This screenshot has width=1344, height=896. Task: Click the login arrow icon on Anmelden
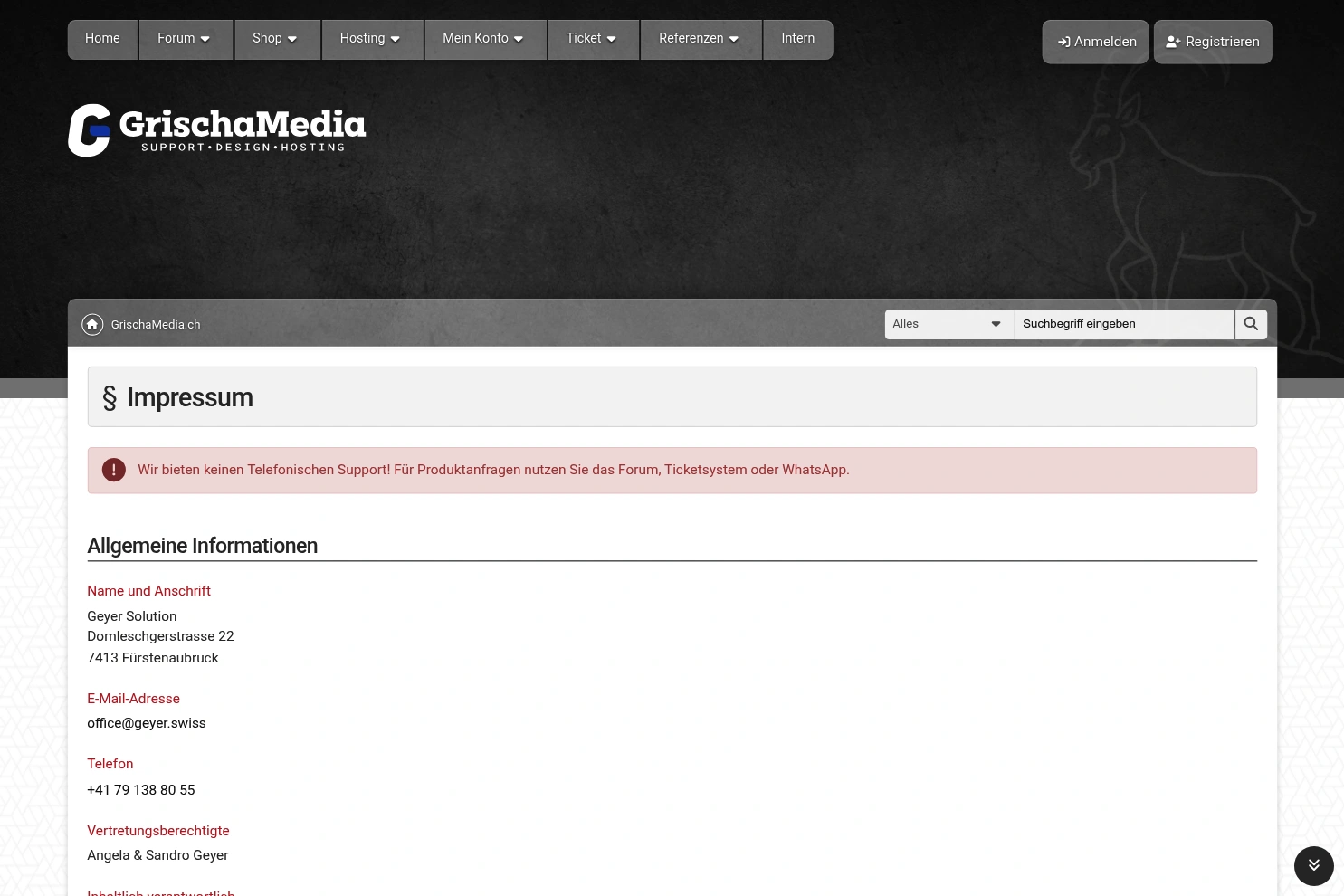coord(1064,42)
